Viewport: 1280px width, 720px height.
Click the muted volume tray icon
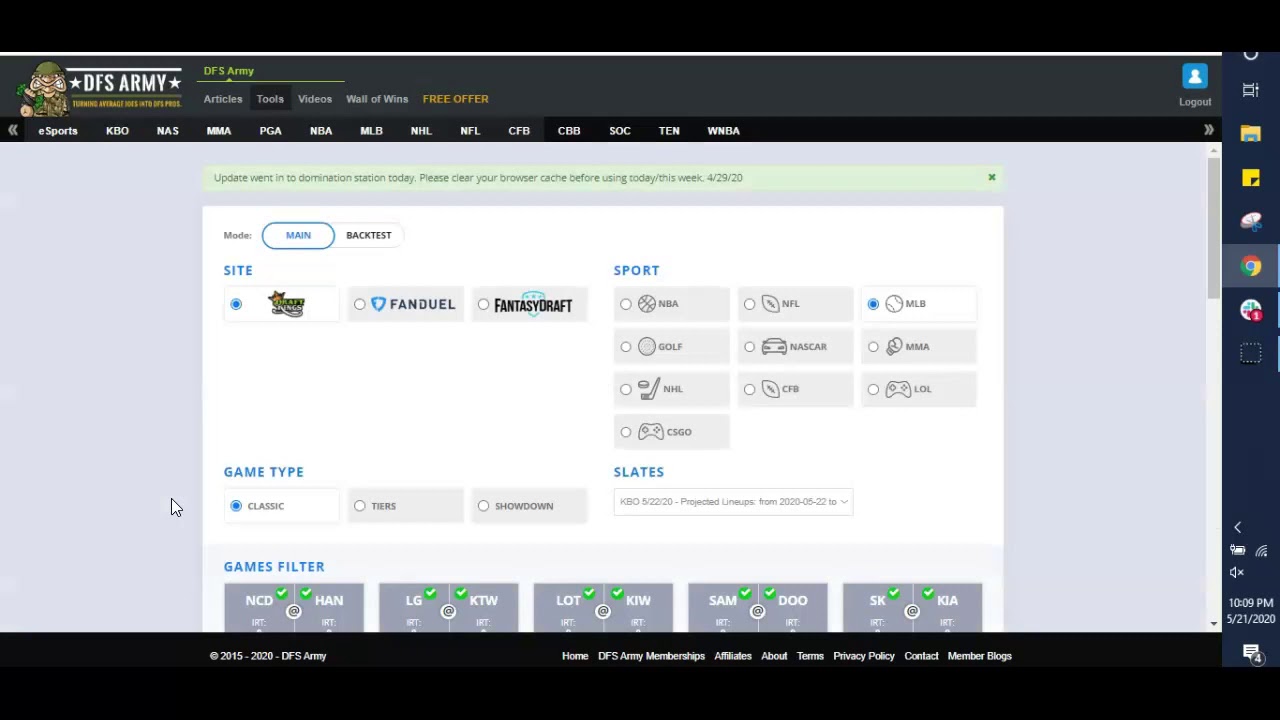[1237, 572]
